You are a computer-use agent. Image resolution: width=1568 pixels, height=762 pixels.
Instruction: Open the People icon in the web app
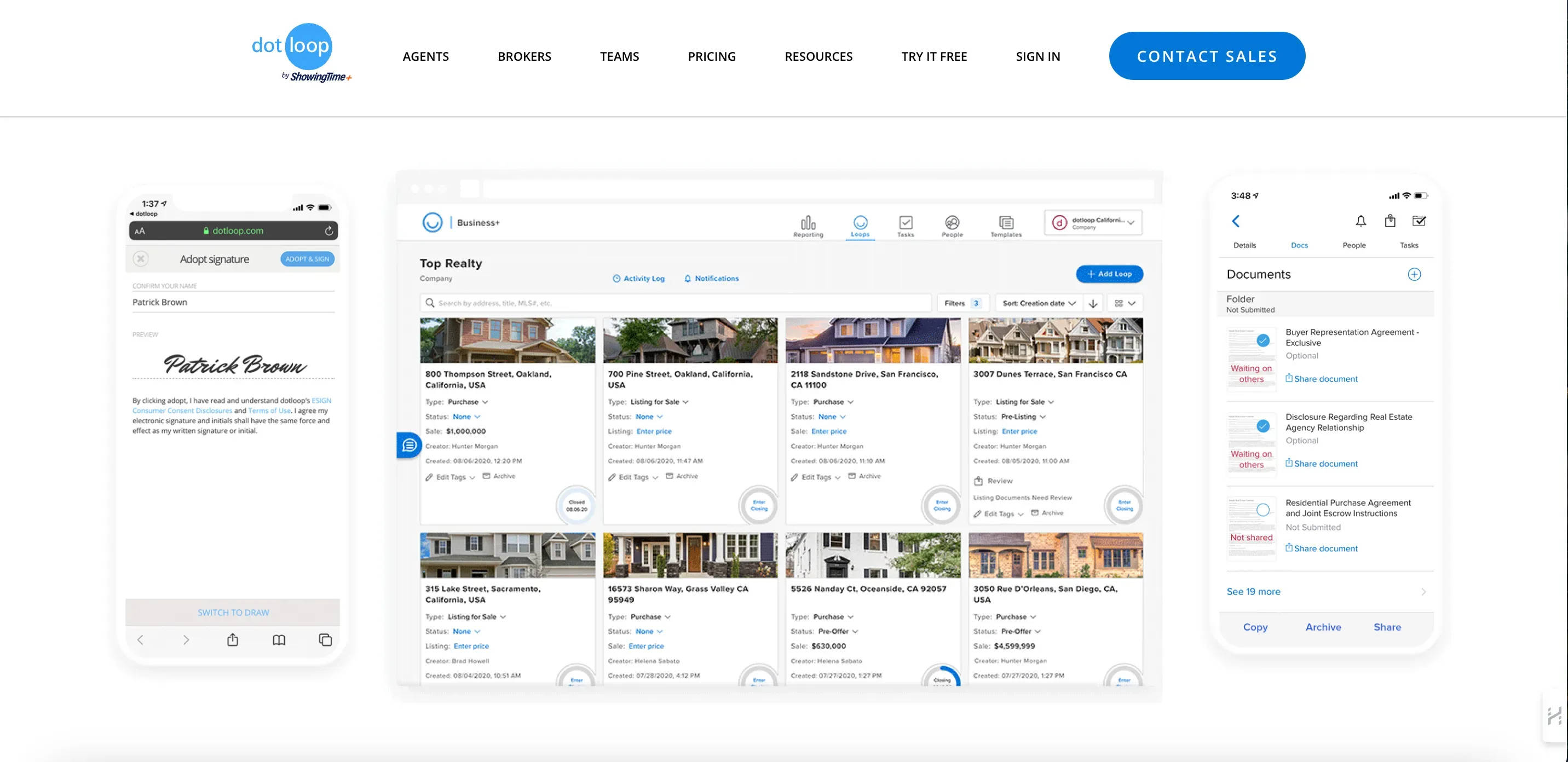[x=952, y=224]
